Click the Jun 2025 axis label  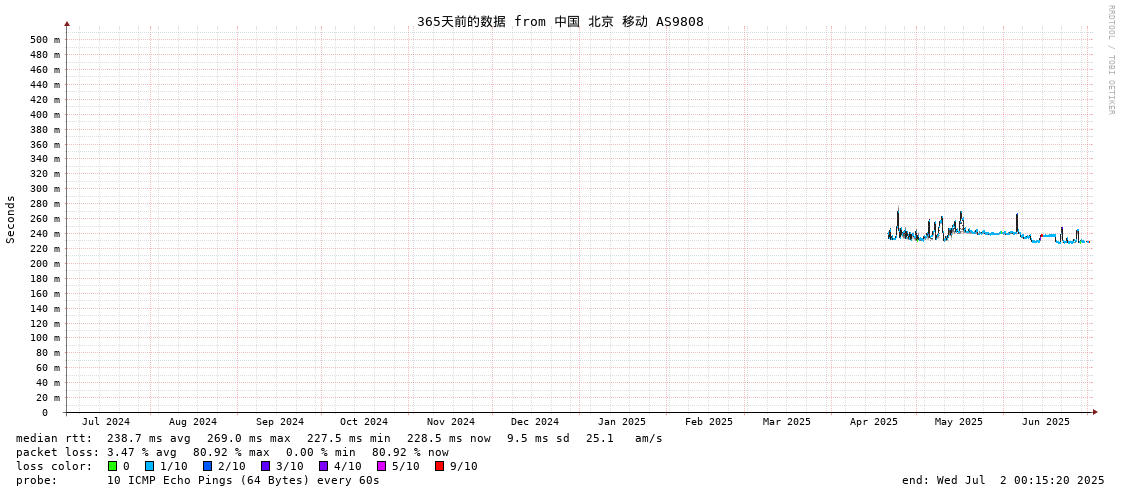(x=1046, y=422)
